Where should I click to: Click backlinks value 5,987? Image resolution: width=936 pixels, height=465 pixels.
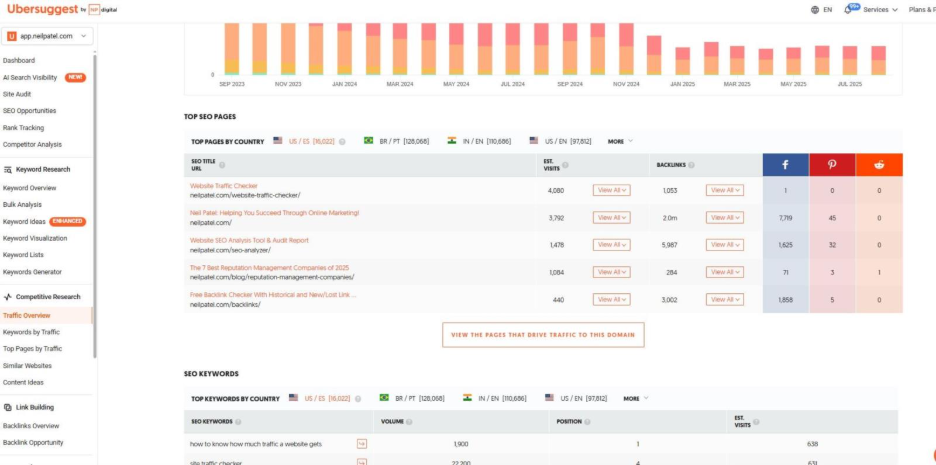click(669, 245)
